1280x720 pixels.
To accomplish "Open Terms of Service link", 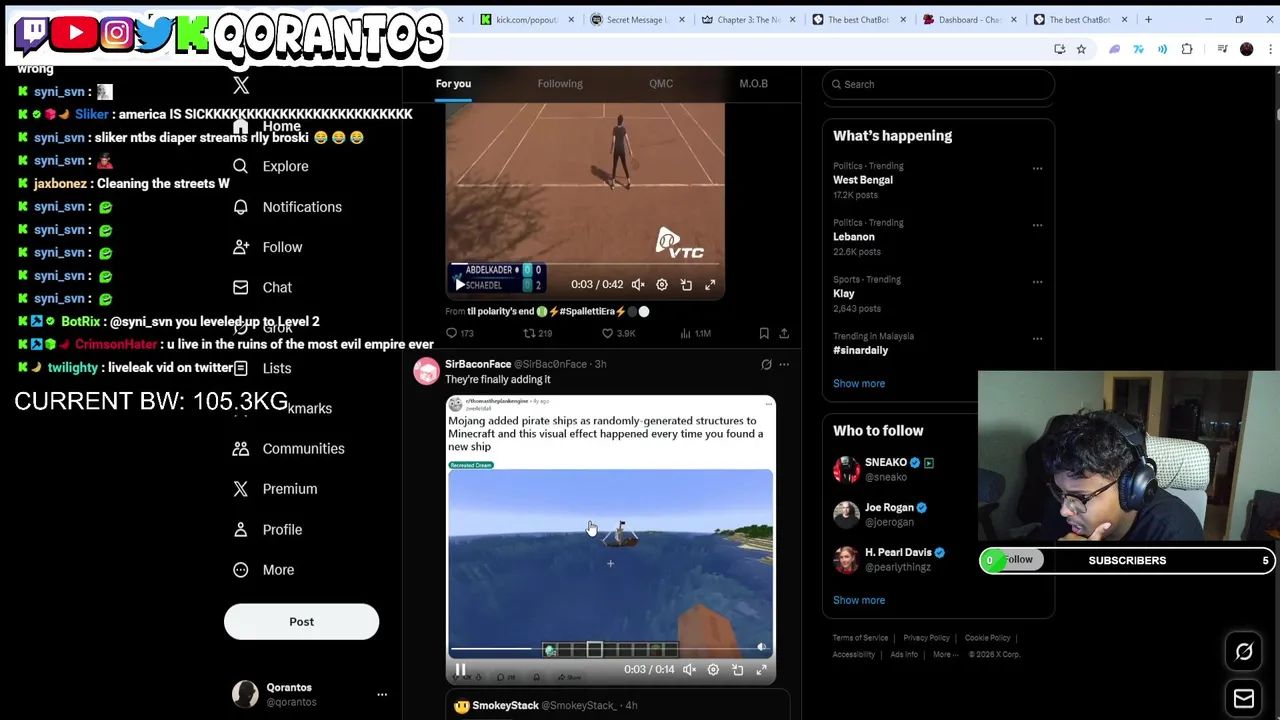I will point(860,638).
